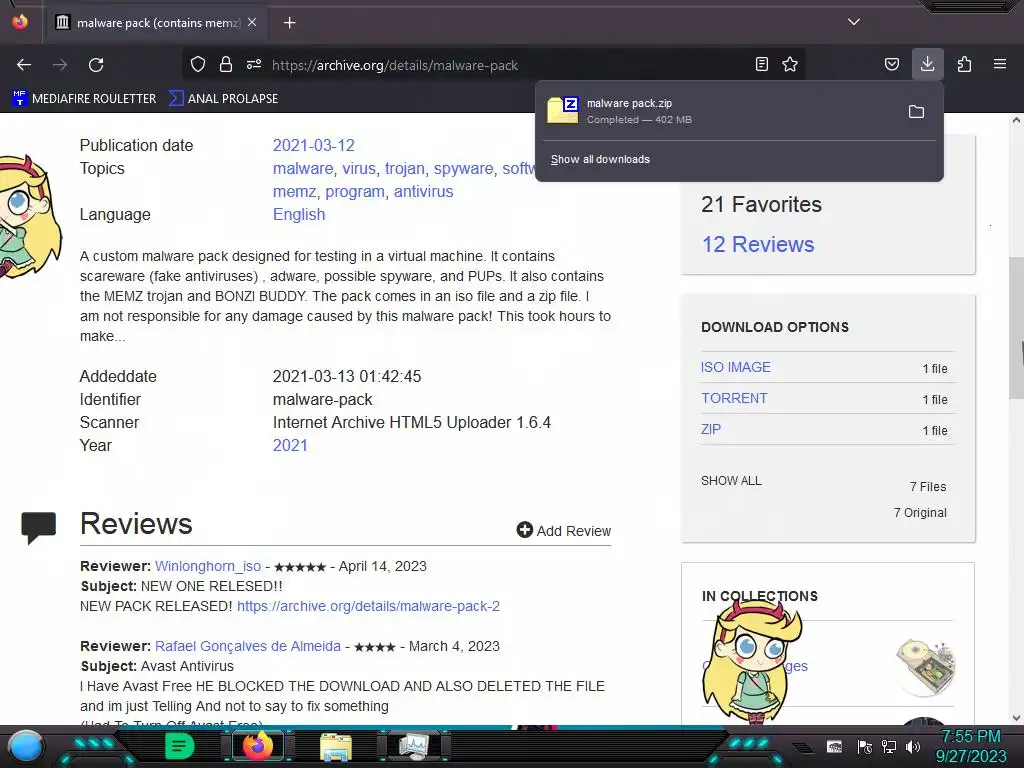Open Firefox View icon
The image size is (1024, 768).
[x=20, y=22]
